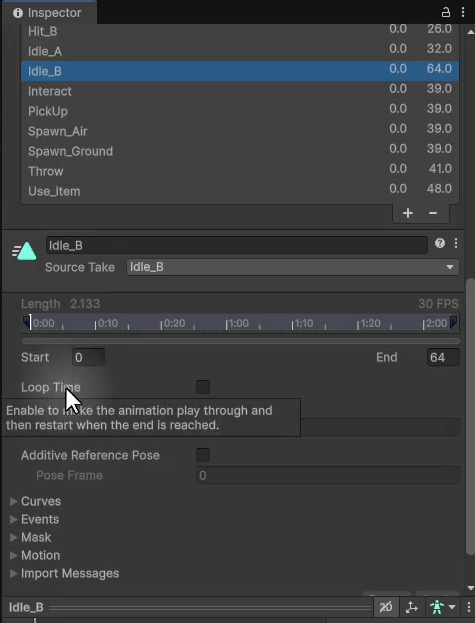Open the preview bar's three-dot options menu

[469, 607]
